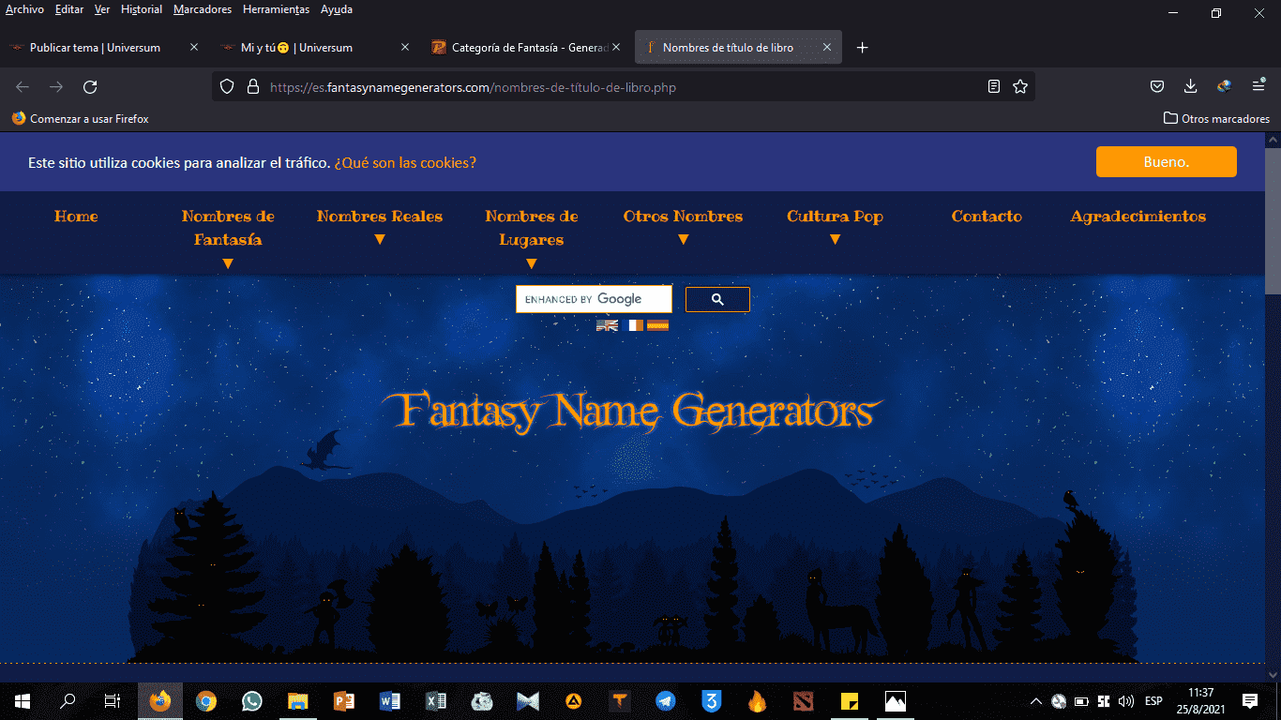This screenshot has height=720, width=1281.
Task: Open WhatsApp from the taskbar
Action: (252, 701)
